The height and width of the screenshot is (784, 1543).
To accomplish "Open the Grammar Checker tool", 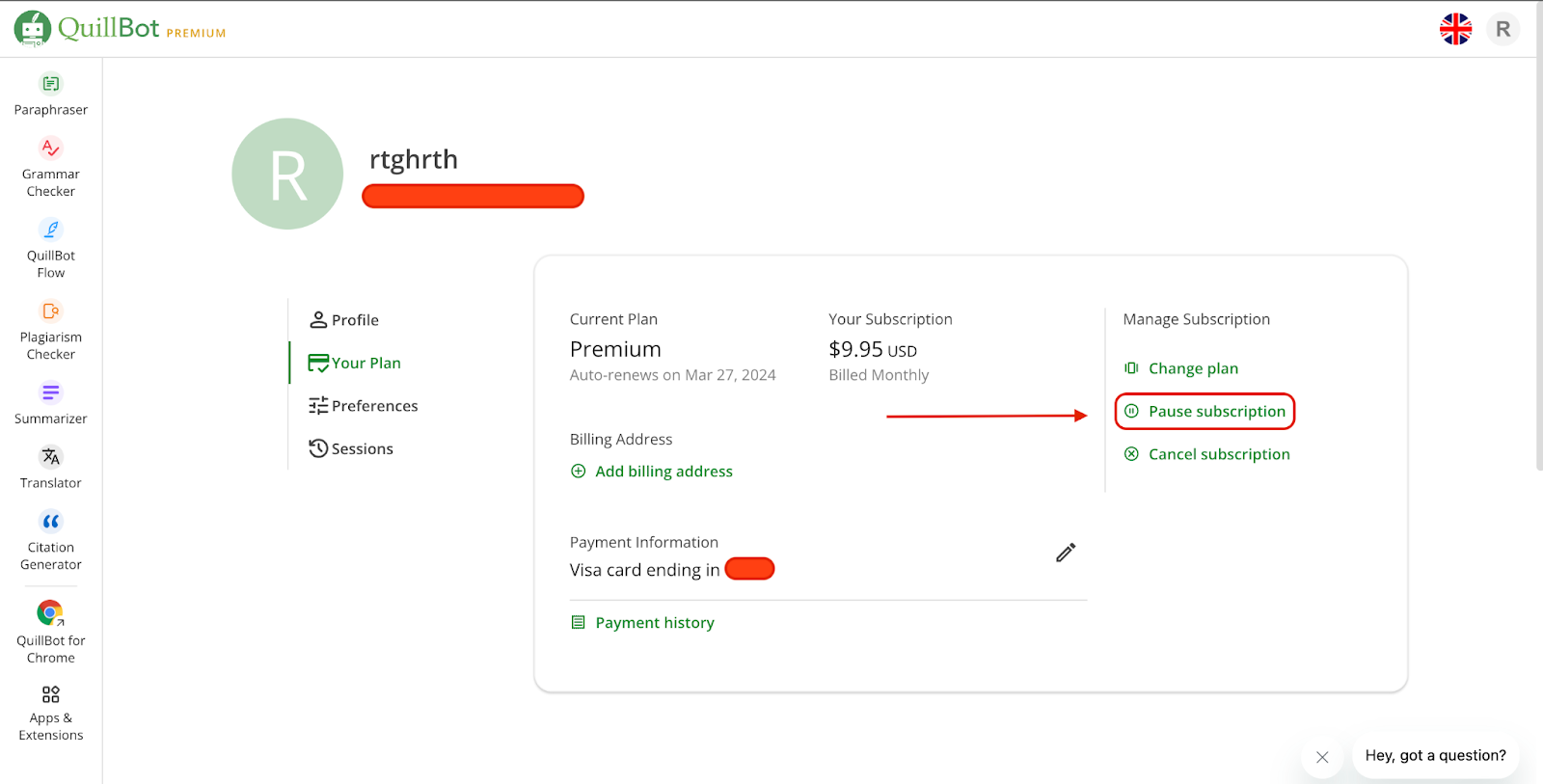I will tap(51, 167).
